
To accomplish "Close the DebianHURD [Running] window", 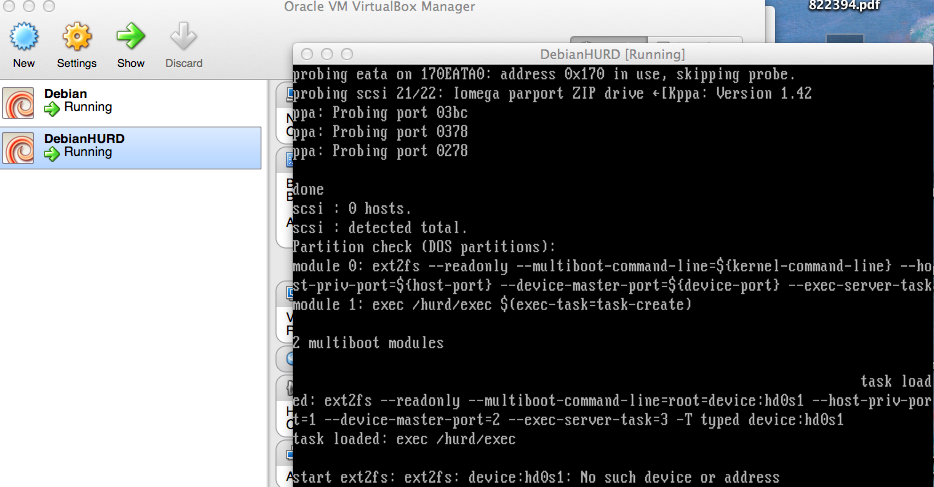I will (x=307, y=54).
